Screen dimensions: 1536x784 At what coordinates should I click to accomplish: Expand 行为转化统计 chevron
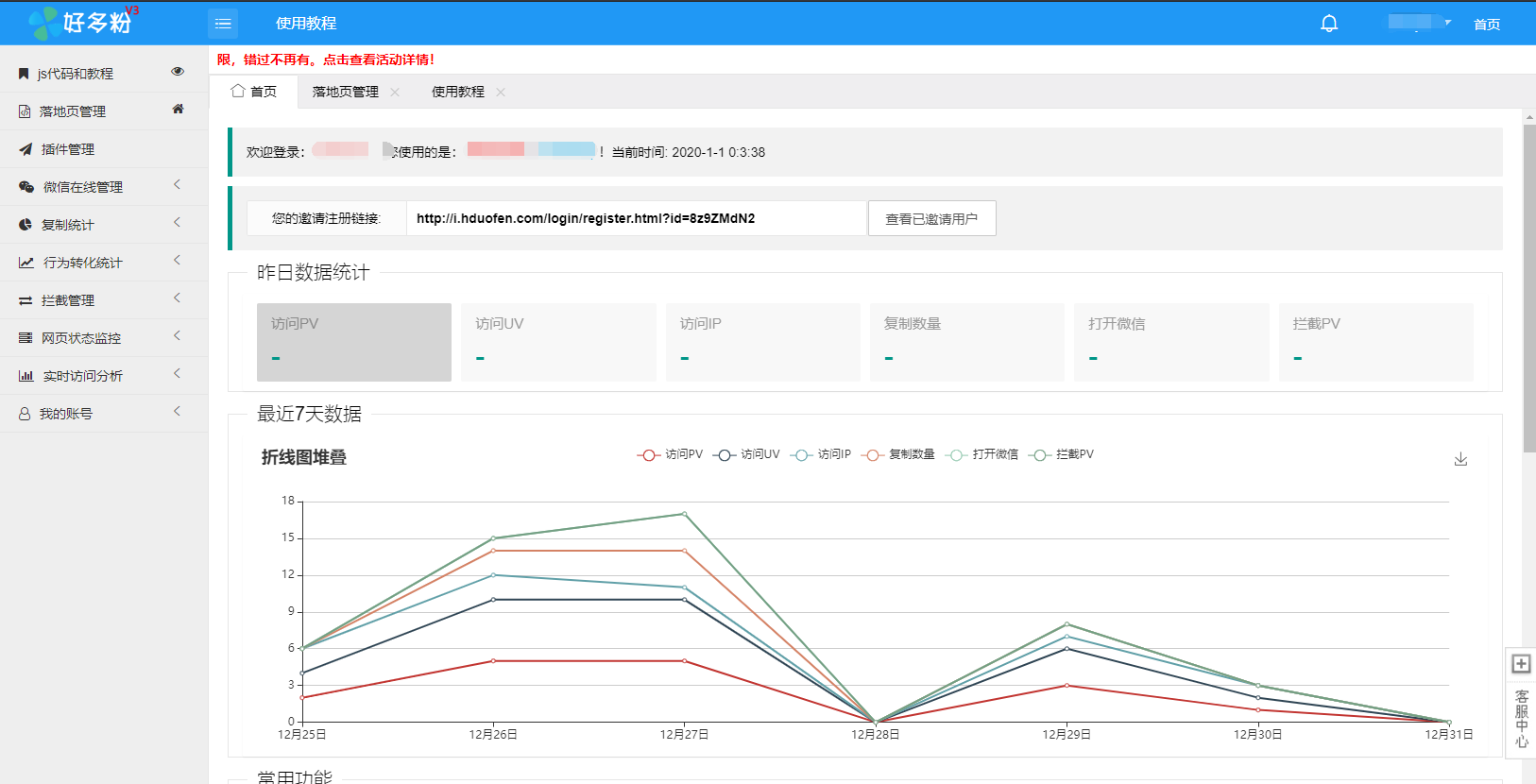(177, 261)
